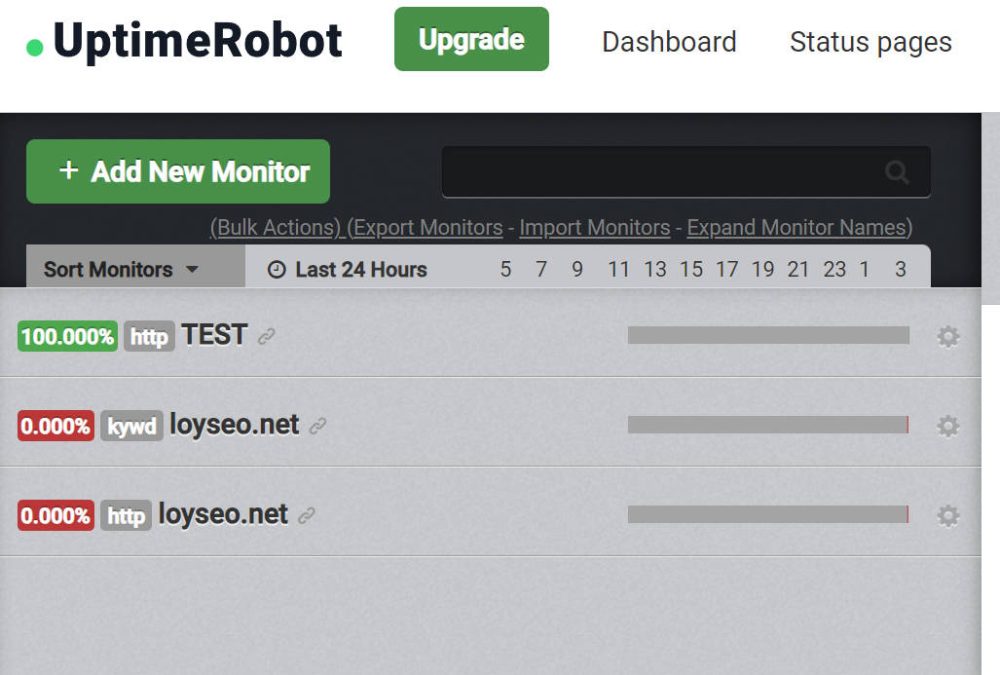
Task: Click the clock icon beside Last 24 Hours
Action: coord(276,270)
